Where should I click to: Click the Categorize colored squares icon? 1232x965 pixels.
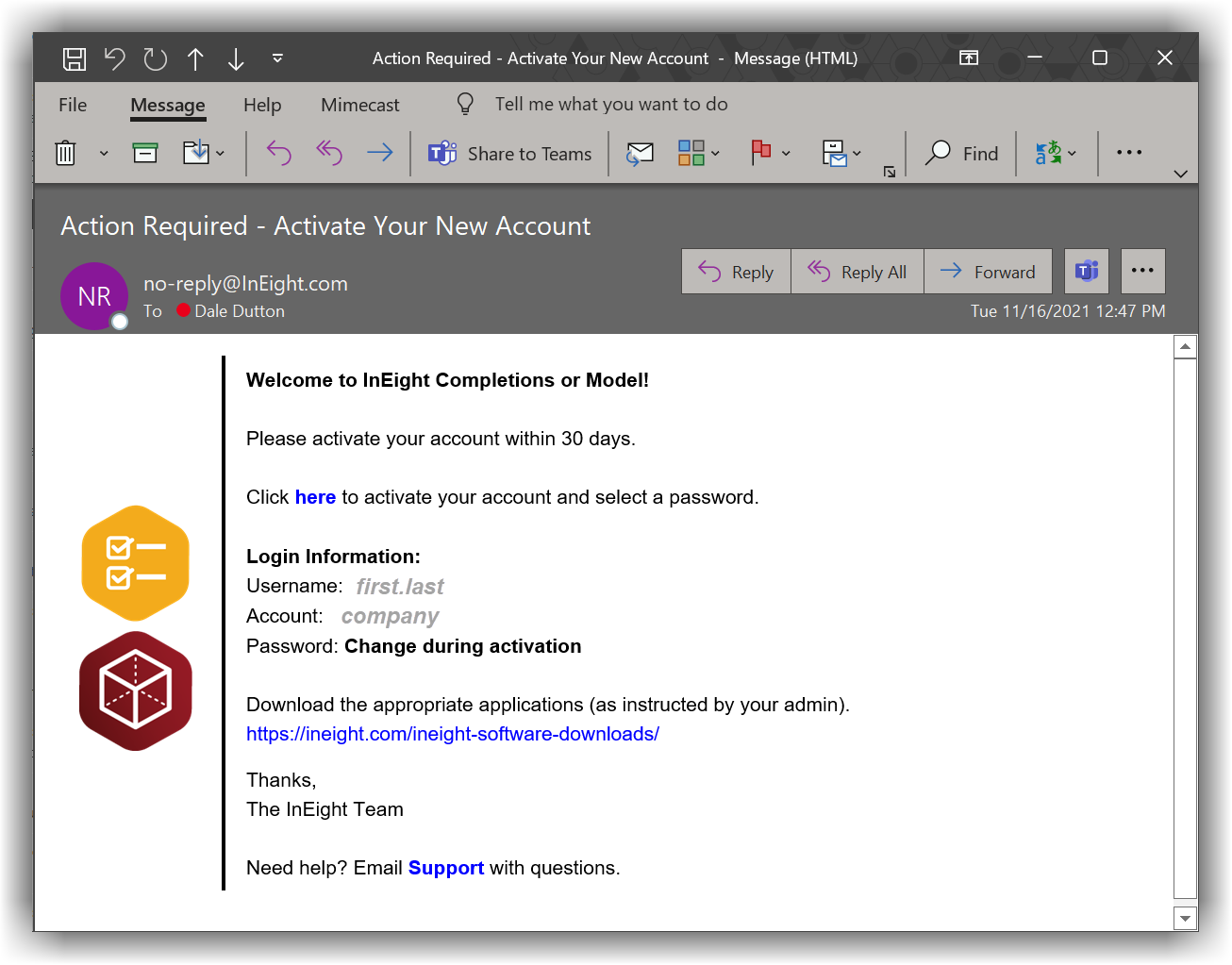click(691, 153)
